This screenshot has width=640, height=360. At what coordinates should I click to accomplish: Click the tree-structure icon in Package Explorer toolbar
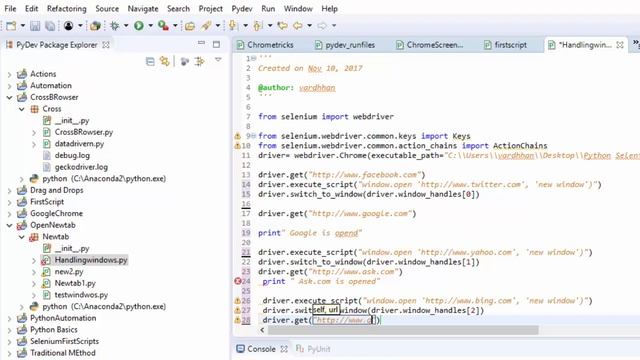pyautogui.click(x=200, y=62)
